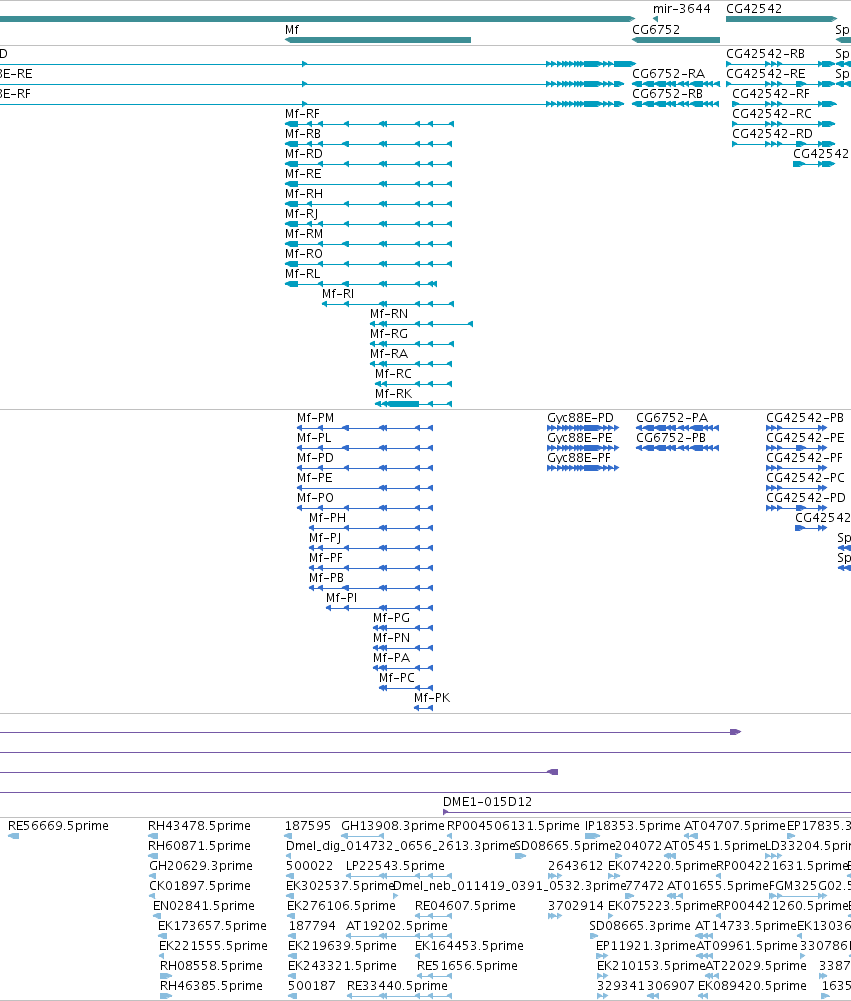The width and height of the screenshot is (851, 1001).
Task: Click the Gyc88E-PF protein label
Action: point(578,458)
